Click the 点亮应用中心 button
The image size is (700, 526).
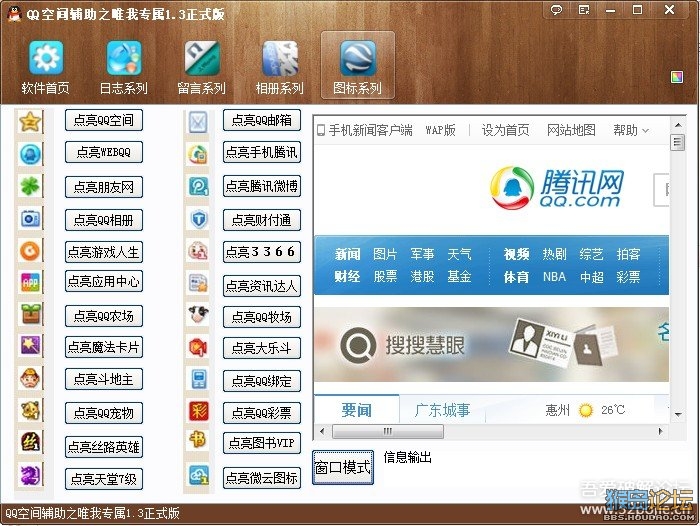[x=104, y=281]
